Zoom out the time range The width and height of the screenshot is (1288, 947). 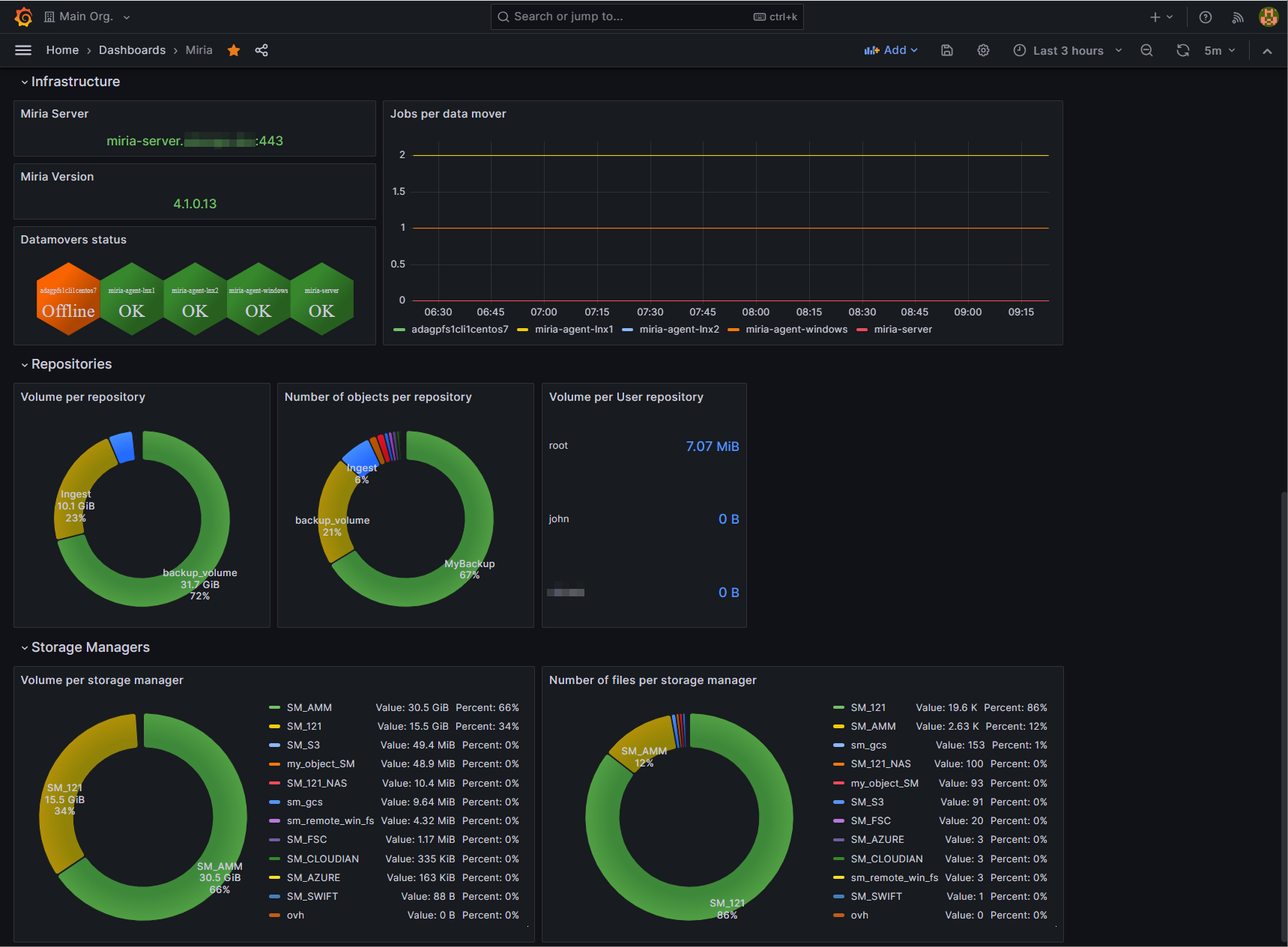point(1146,50)
